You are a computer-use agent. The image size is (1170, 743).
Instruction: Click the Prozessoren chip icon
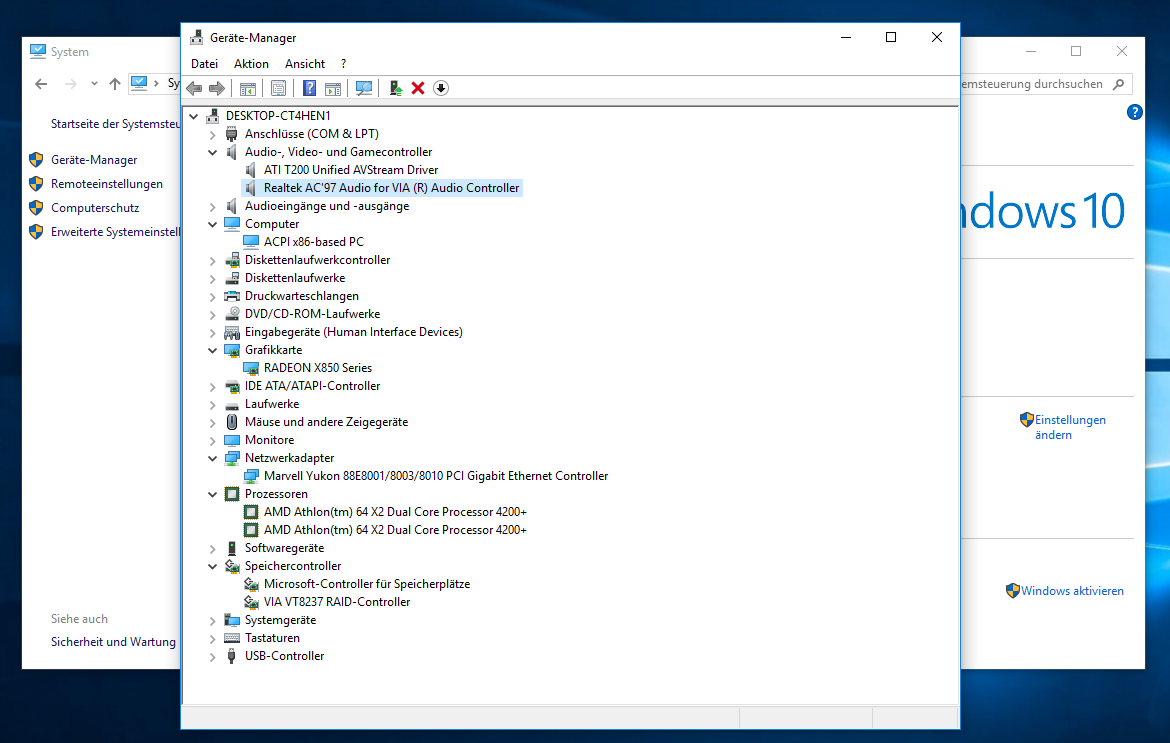tap(232, 494)
